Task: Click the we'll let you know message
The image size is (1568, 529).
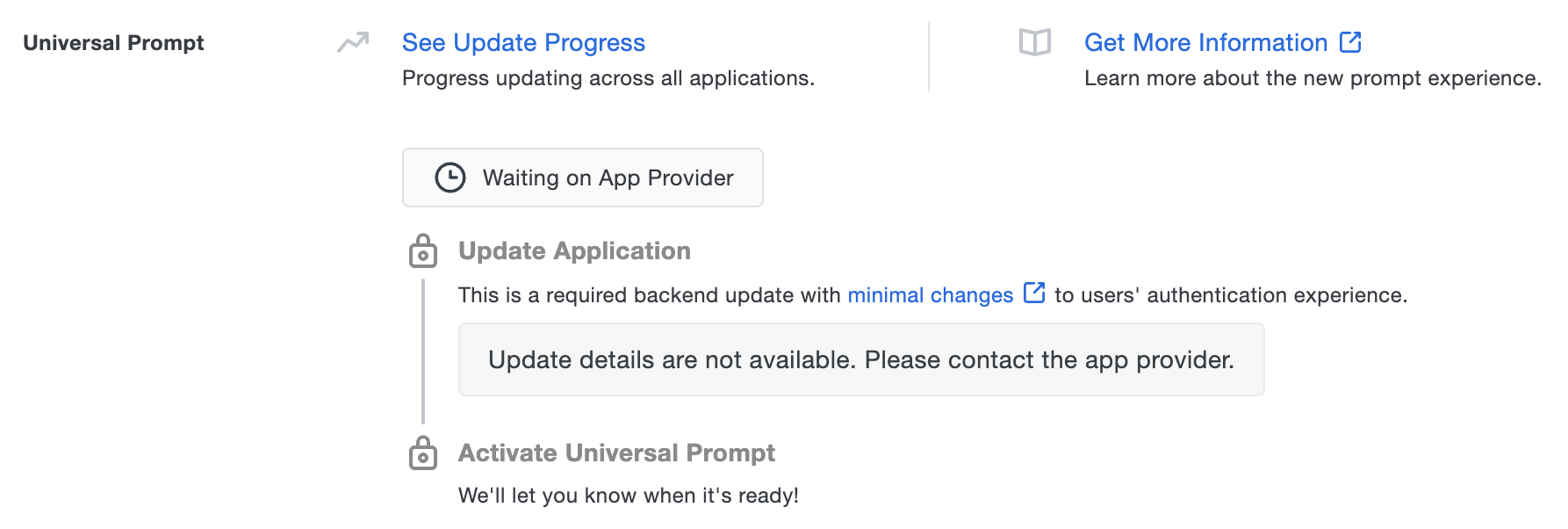Action: (x=628, y=495)
